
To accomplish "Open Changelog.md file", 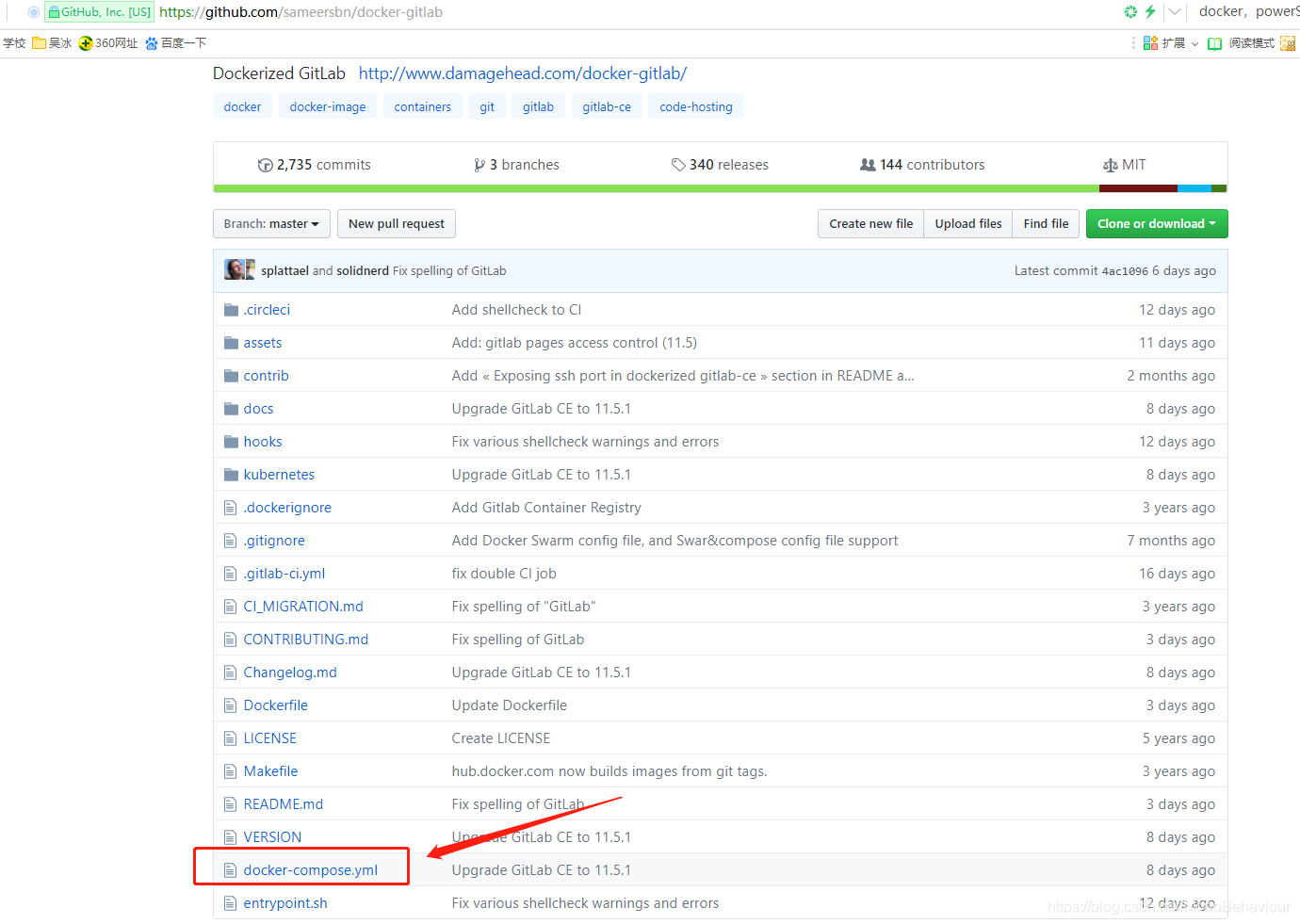I will pos(290,673).
